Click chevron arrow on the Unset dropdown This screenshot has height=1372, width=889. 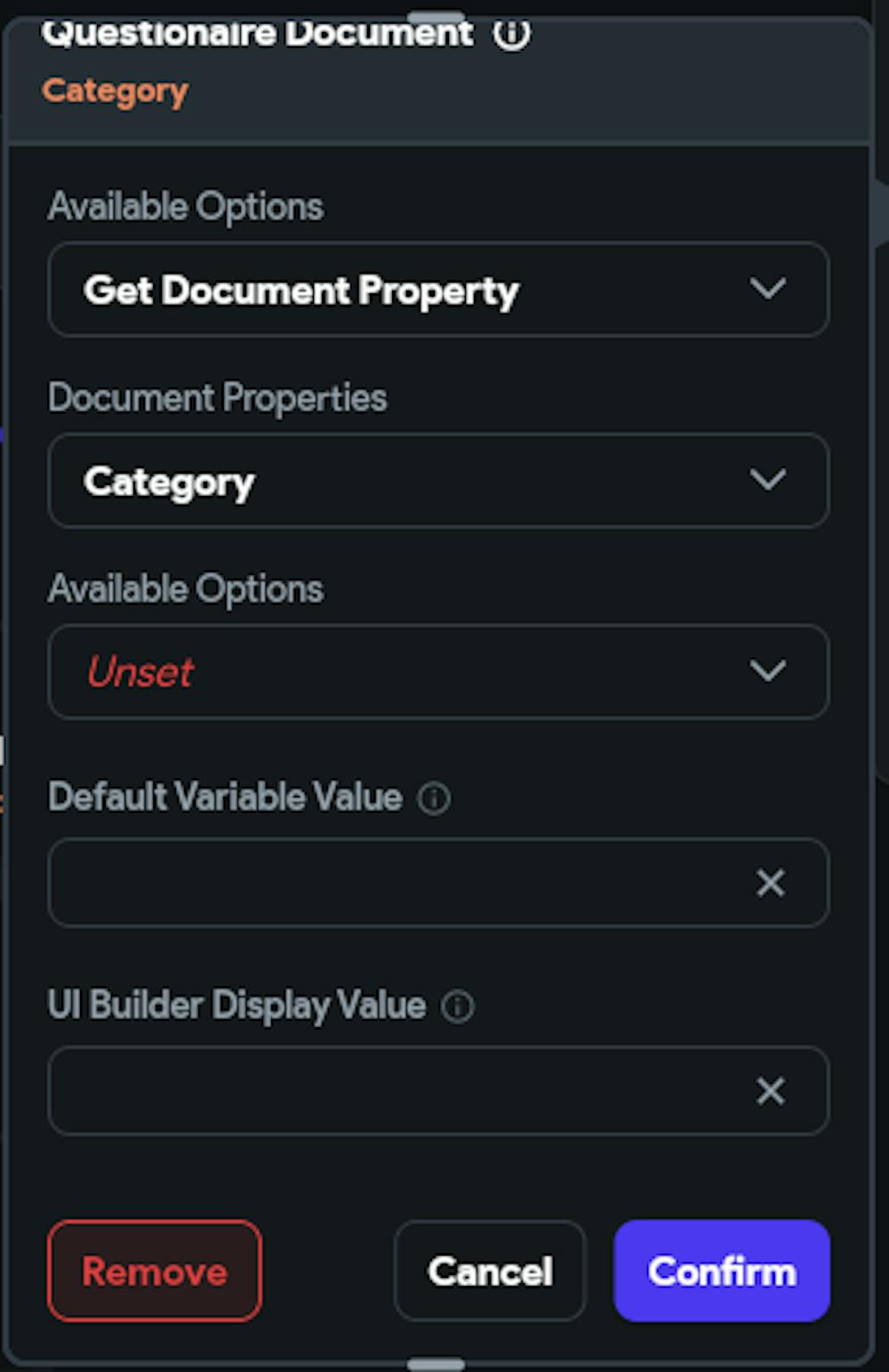click(x=767, y=671)
